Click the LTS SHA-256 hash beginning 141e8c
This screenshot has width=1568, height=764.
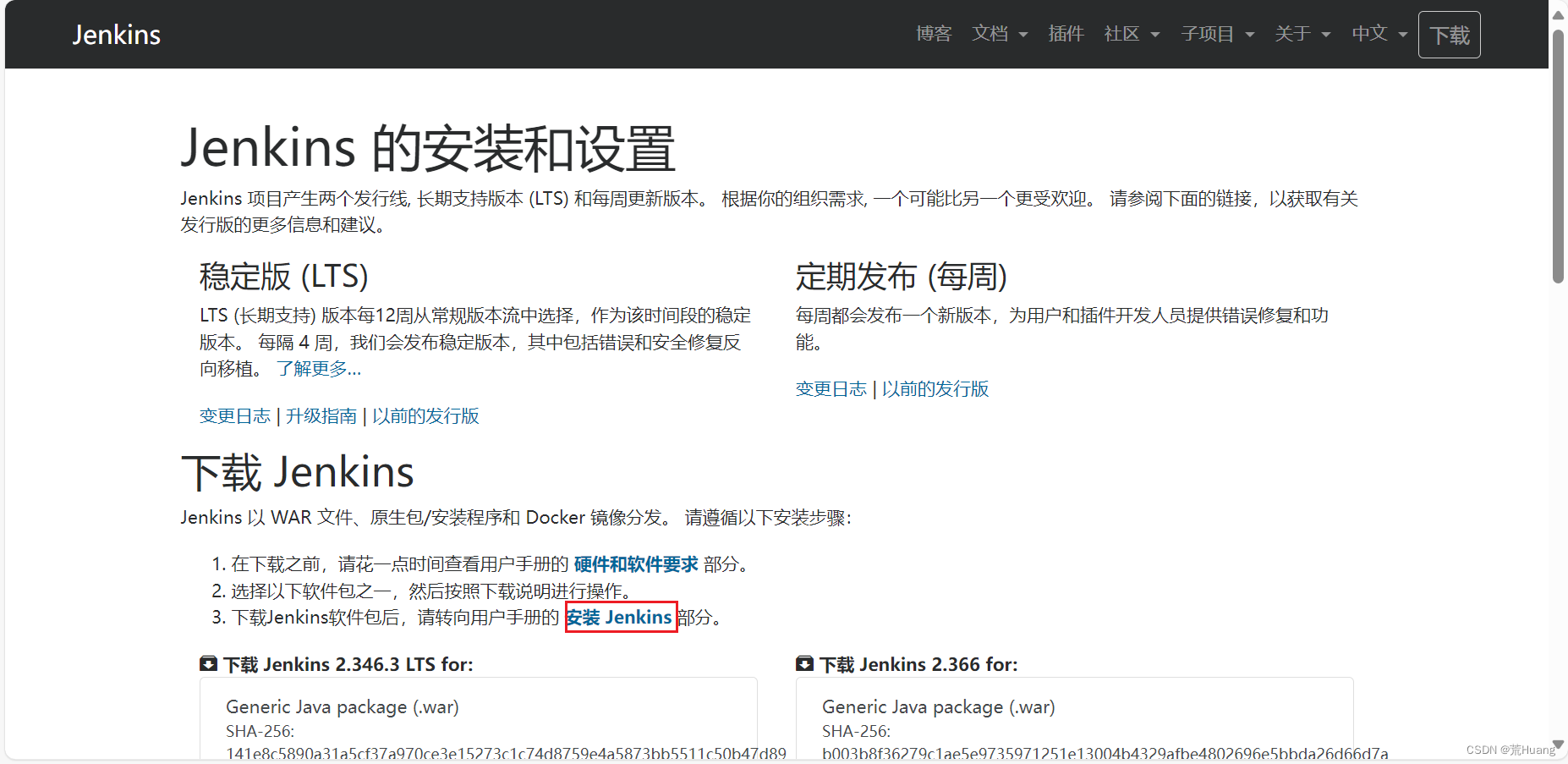[506, 753]
